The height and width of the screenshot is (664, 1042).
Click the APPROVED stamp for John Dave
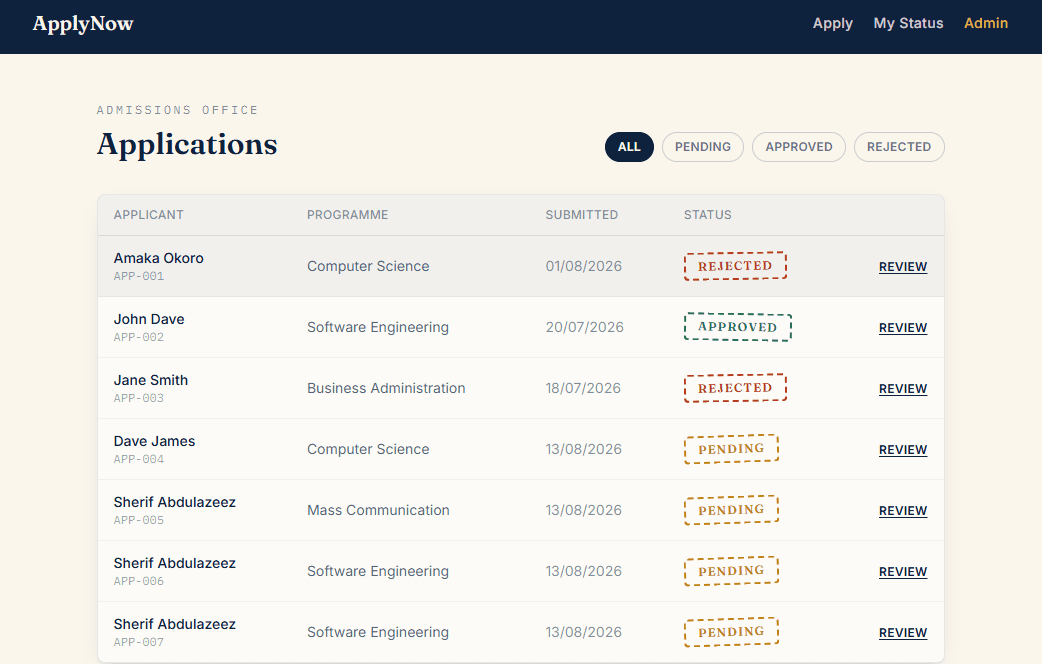tap(738, 327)
